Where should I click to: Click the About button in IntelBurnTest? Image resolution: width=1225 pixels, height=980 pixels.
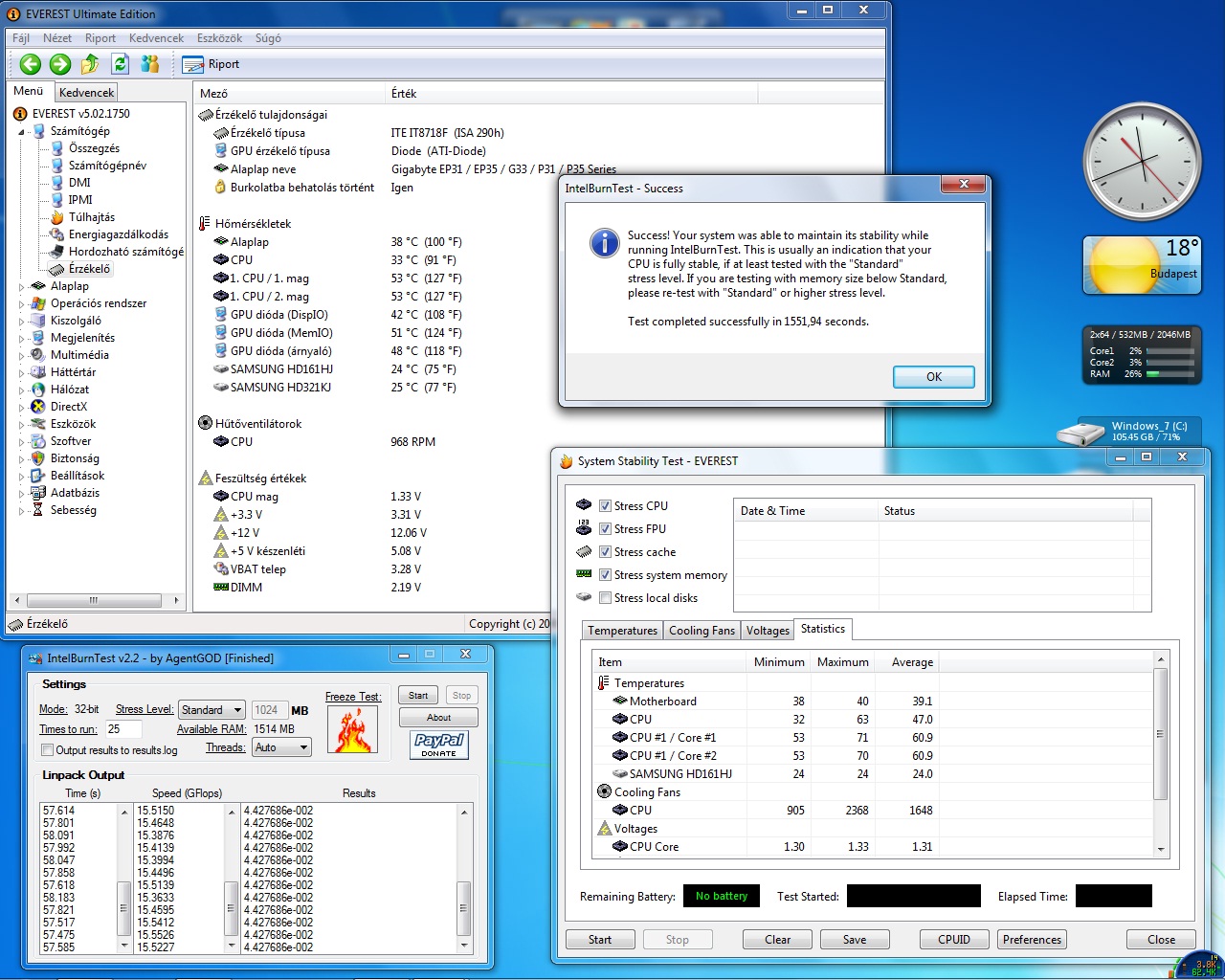438,718
